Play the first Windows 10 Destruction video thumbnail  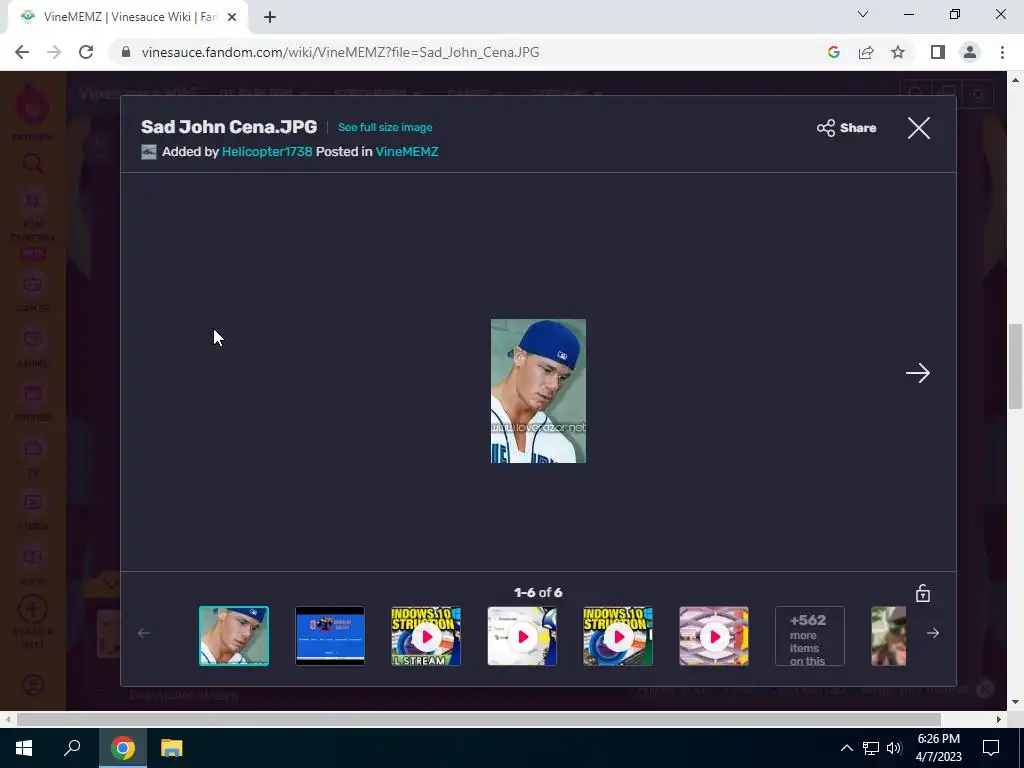tap(426, 636)
